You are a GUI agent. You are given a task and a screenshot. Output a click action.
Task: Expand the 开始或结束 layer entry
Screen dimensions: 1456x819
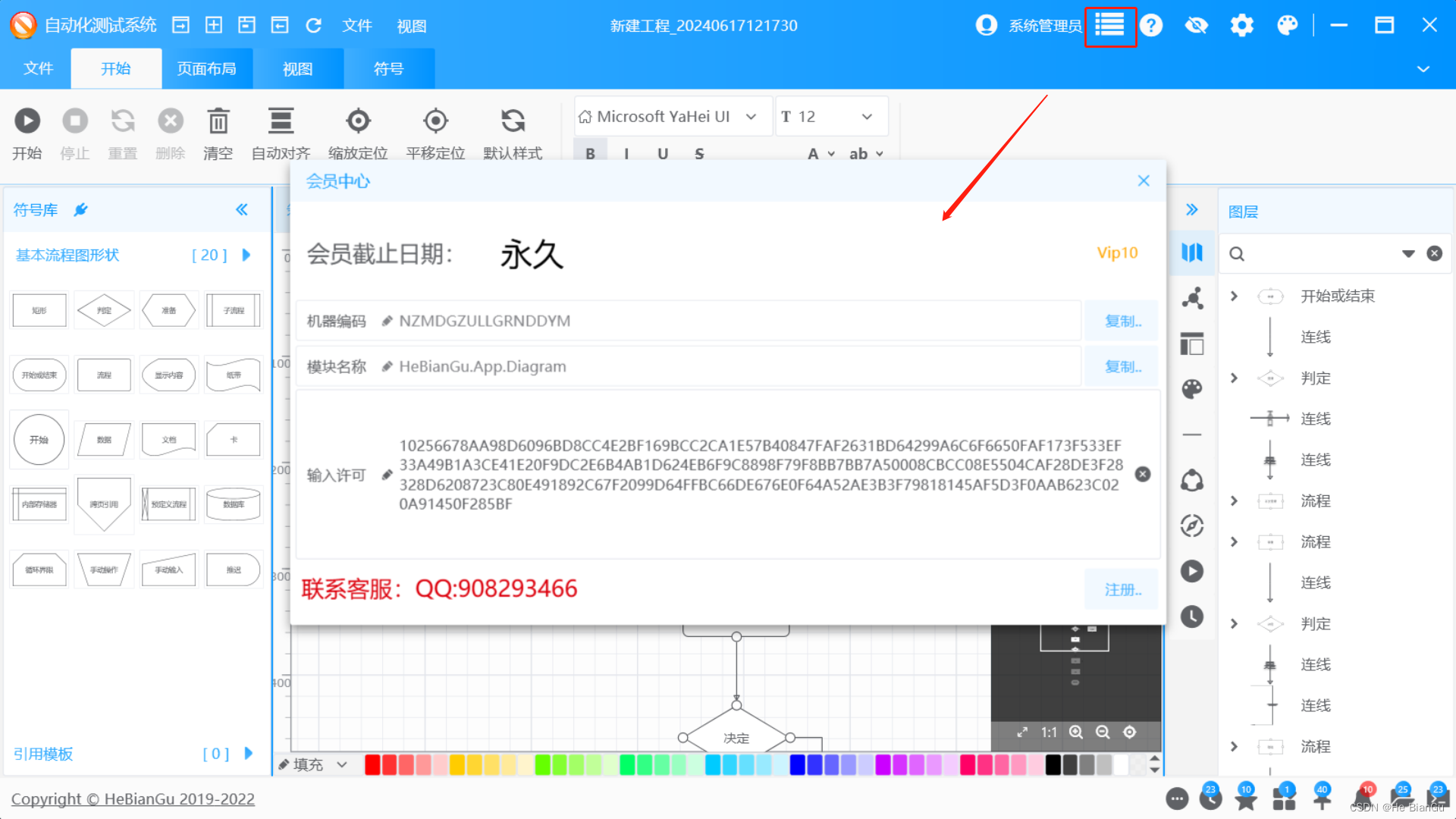1233,296
